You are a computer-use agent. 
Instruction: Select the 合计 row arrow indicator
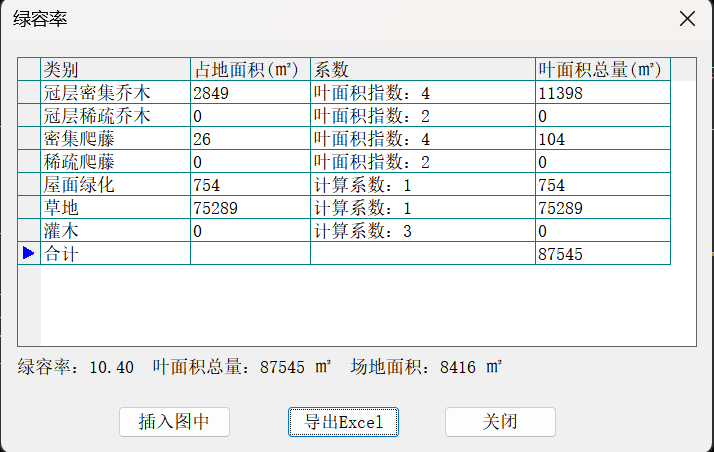coord(29,254)
